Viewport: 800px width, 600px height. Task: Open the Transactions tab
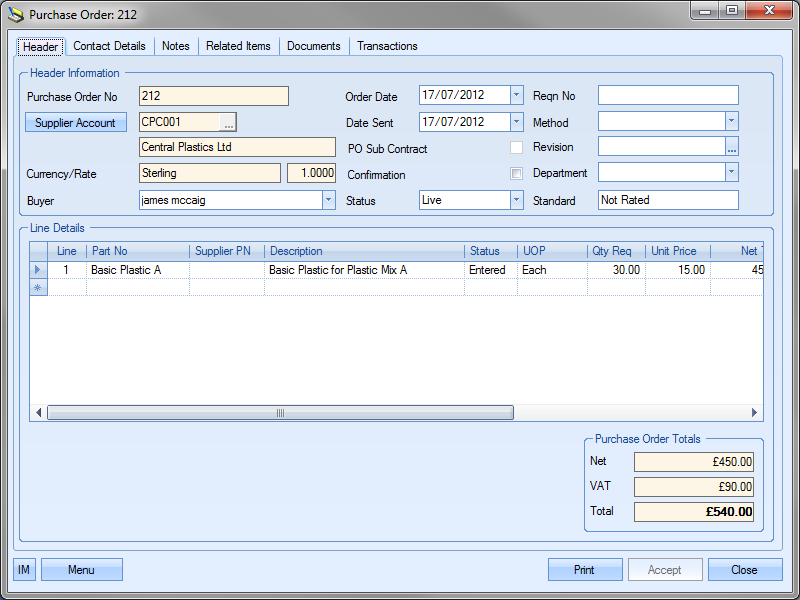(x=387, y=46)
